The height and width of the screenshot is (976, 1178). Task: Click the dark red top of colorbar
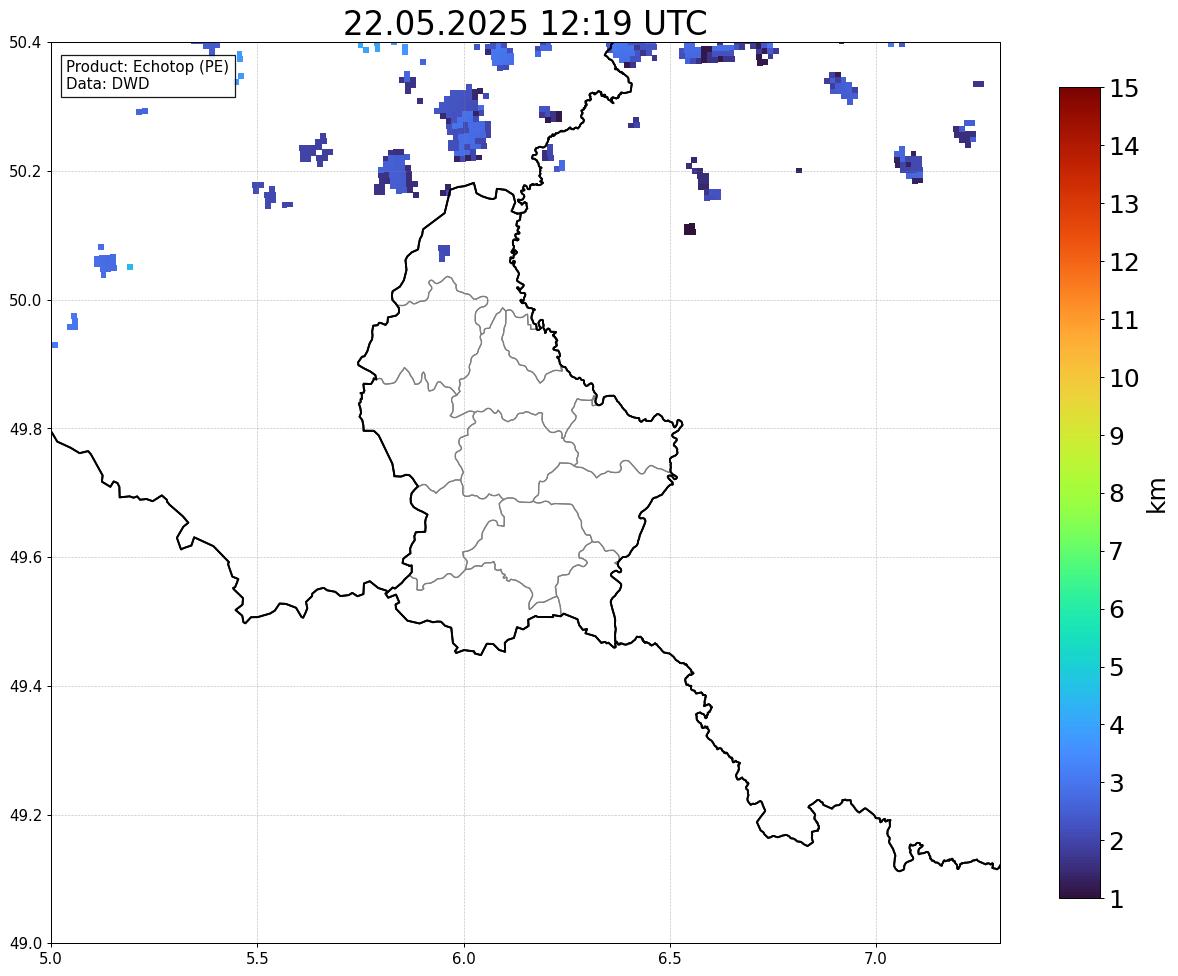pos(1080,94)
